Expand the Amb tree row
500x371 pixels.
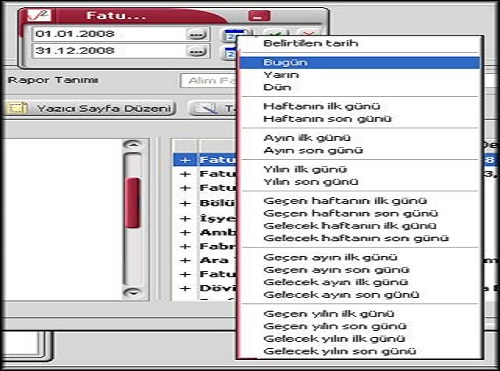click(185, 232)
